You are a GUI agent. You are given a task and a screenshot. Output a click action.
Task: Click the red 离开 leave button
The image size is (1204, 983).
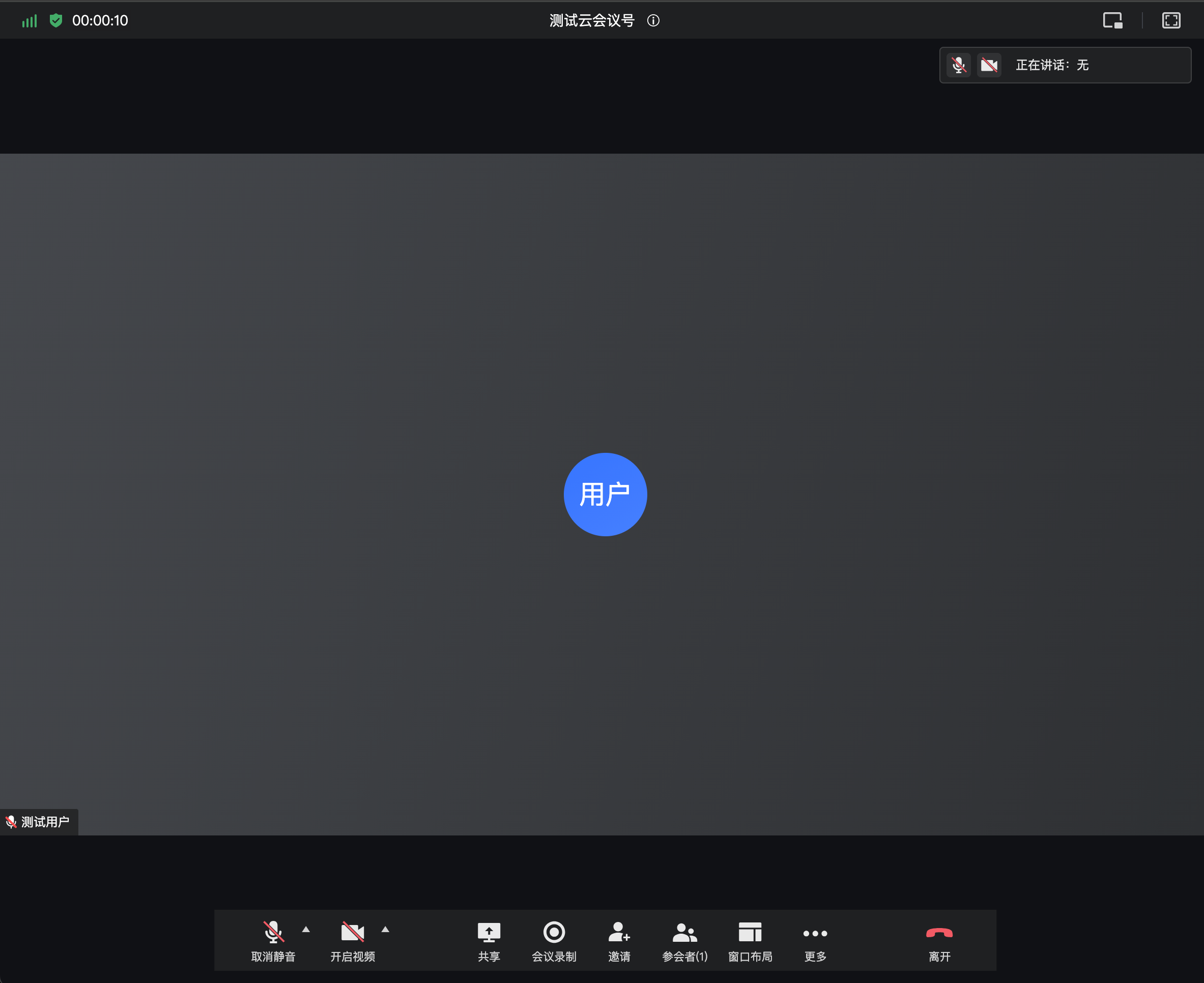[x=939, y=941]
